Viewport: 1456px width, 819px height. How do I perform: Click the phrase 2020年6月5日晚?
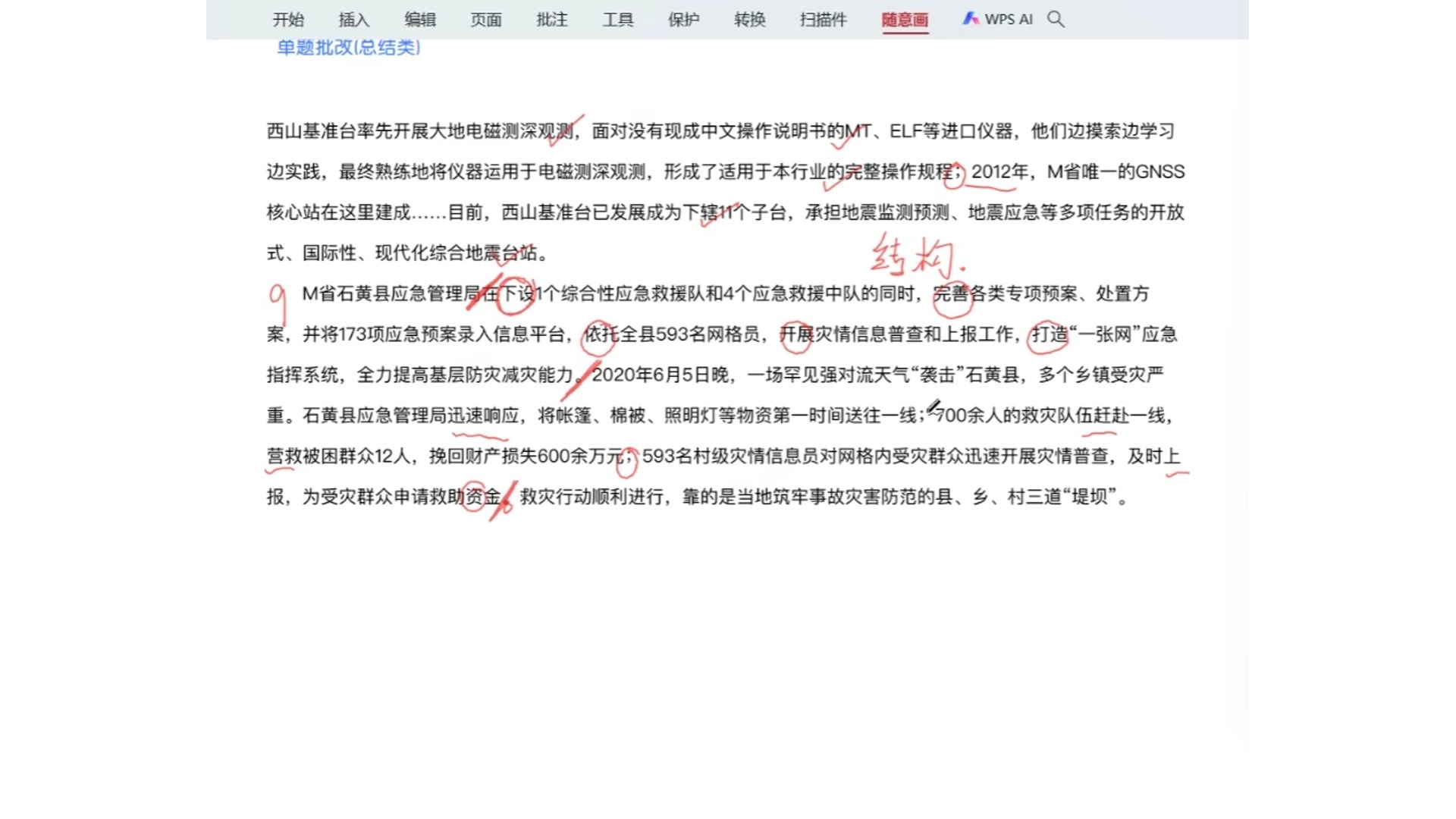660,375
